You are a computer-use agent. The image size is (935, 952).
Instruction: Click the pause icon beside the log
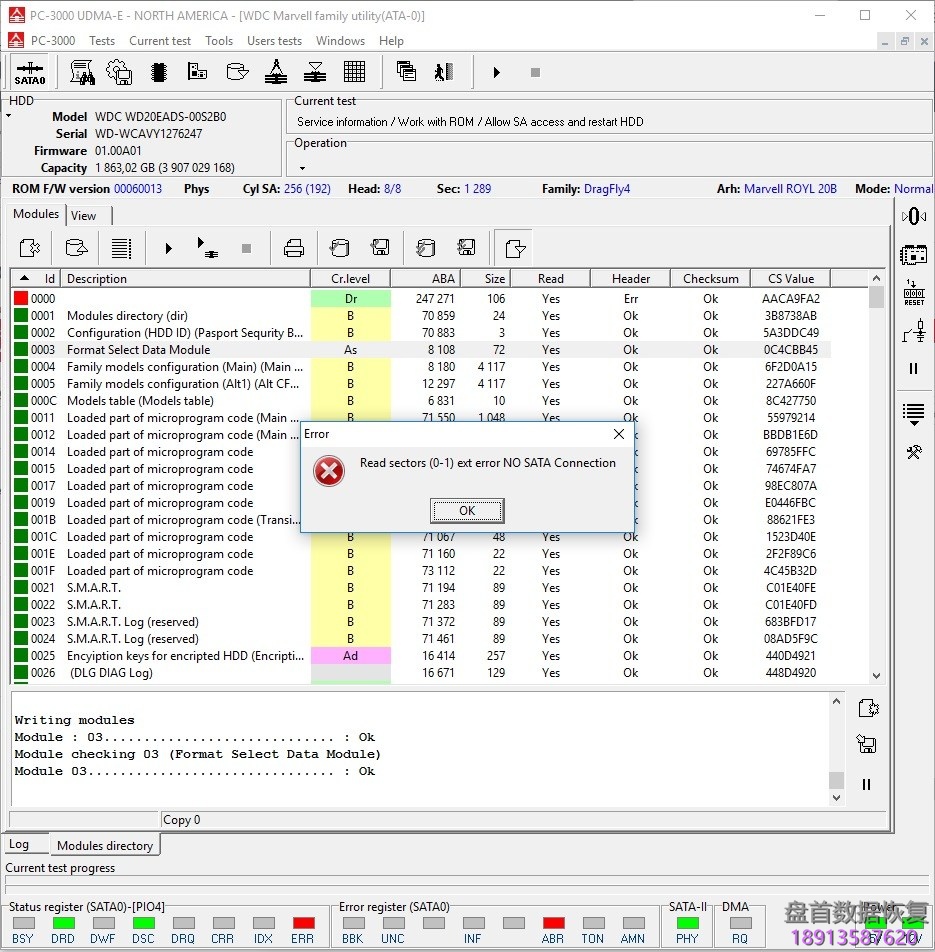[867, 785]
